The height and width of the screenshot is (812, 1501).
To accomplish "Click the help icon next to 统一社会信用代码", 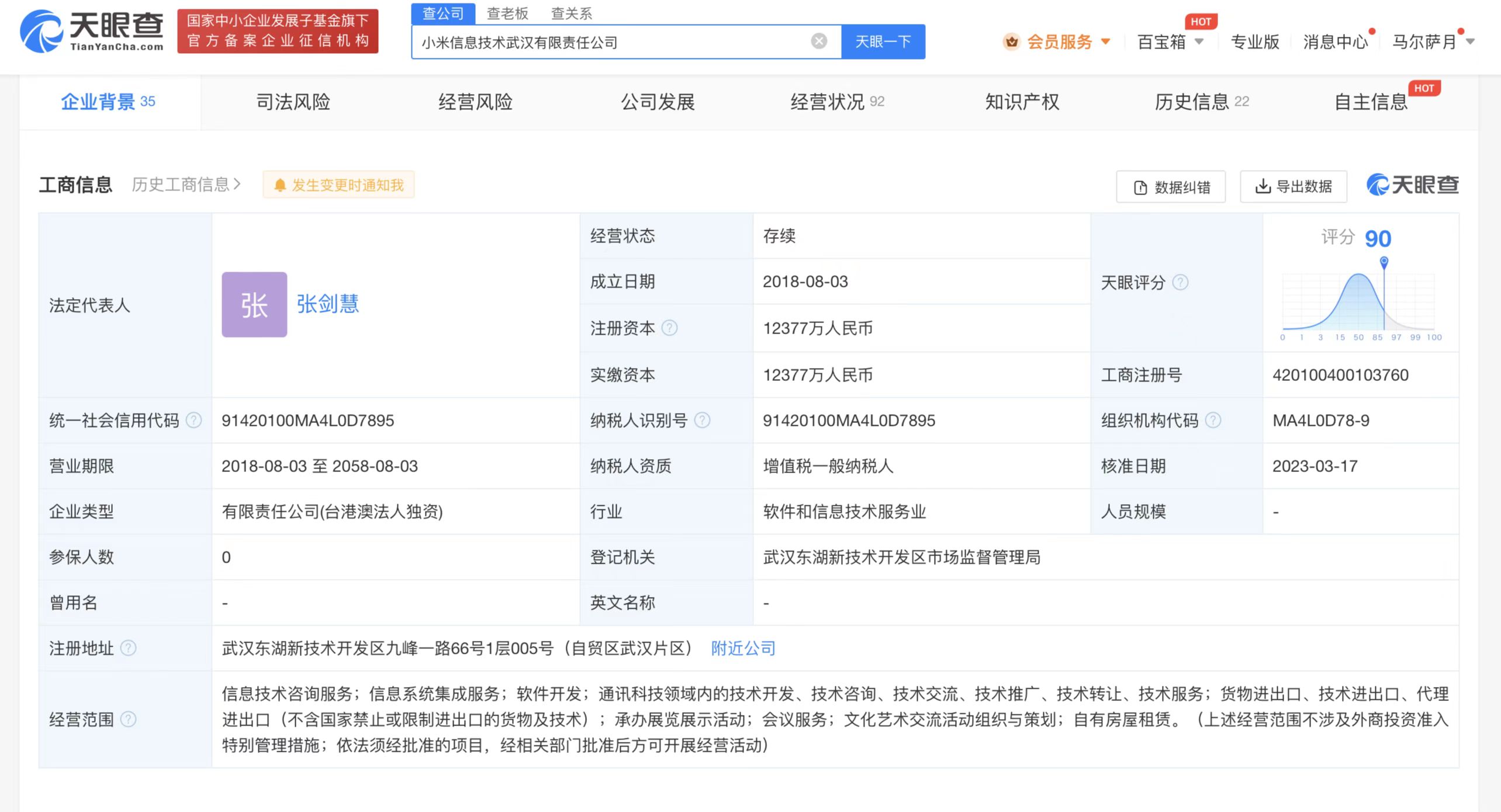I will click(x=193, y=420).
